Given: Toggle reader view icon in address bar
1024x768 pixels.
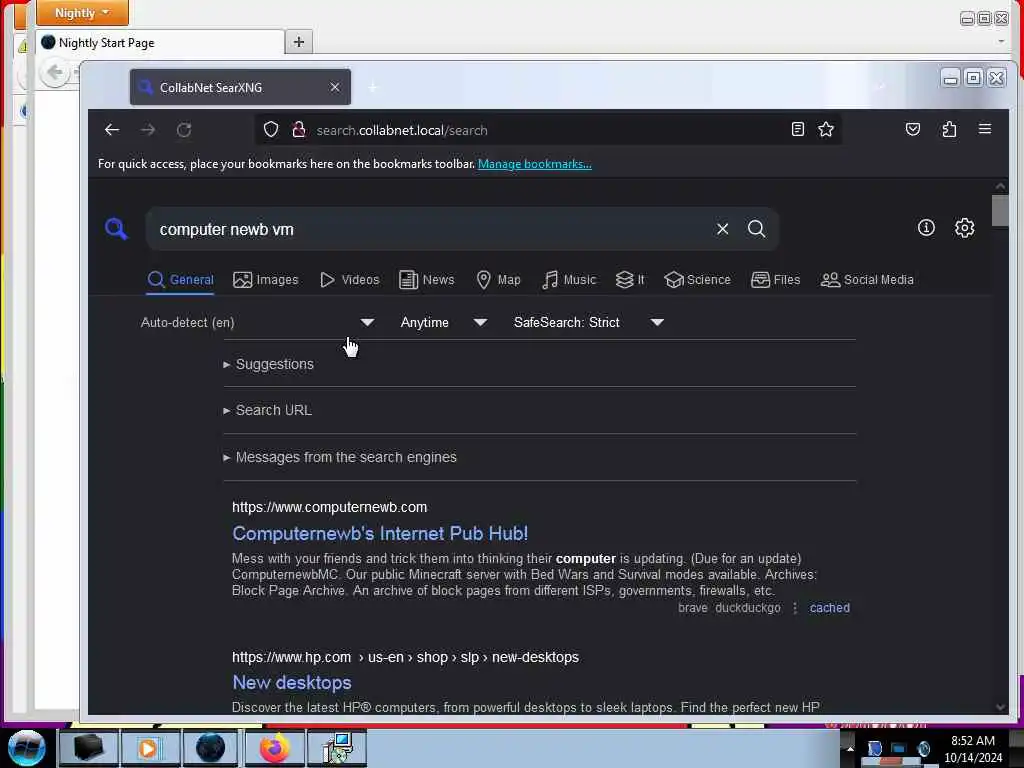Looking at the screenshot, I should [x=797, y=129].
